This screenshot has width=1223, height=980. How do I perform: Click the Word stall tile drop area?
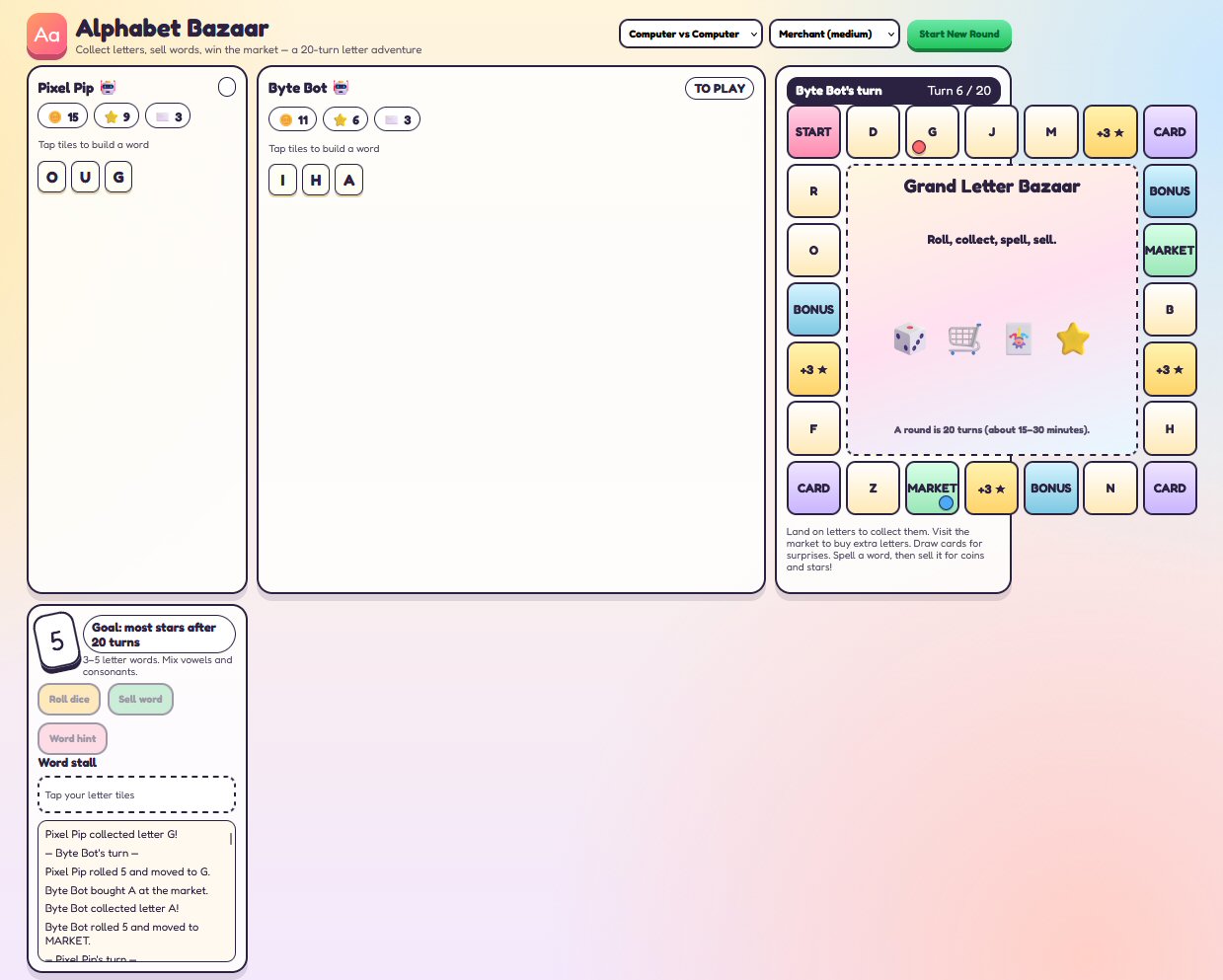[x=137, y=794]
